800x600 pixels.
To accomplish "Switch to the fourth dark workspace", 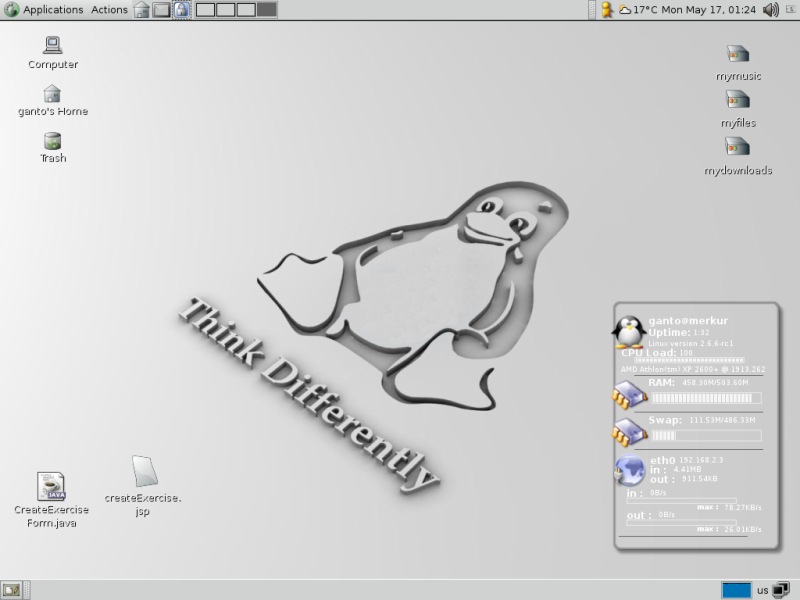I will point(267,10).
